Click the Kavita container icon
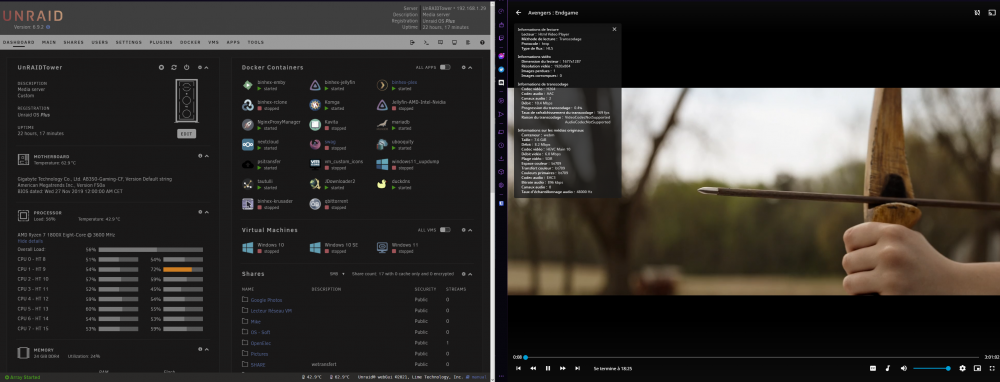Image resolution: width=1000 pixels, height=382 pixels. point(315,124)
